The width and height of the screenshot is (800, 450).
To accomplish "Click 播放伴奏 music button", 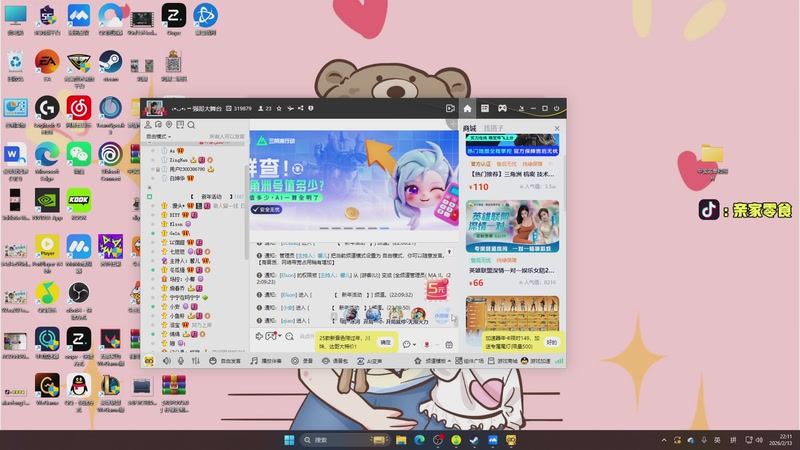I will (266, 361).
